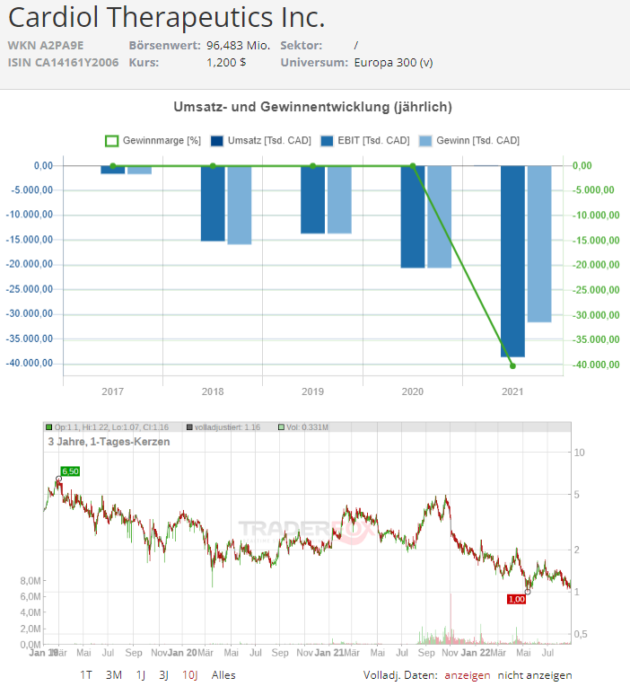Click the 2021 EBIT dark blue bar
Screen dimensions: 630x695
[513, 262]
